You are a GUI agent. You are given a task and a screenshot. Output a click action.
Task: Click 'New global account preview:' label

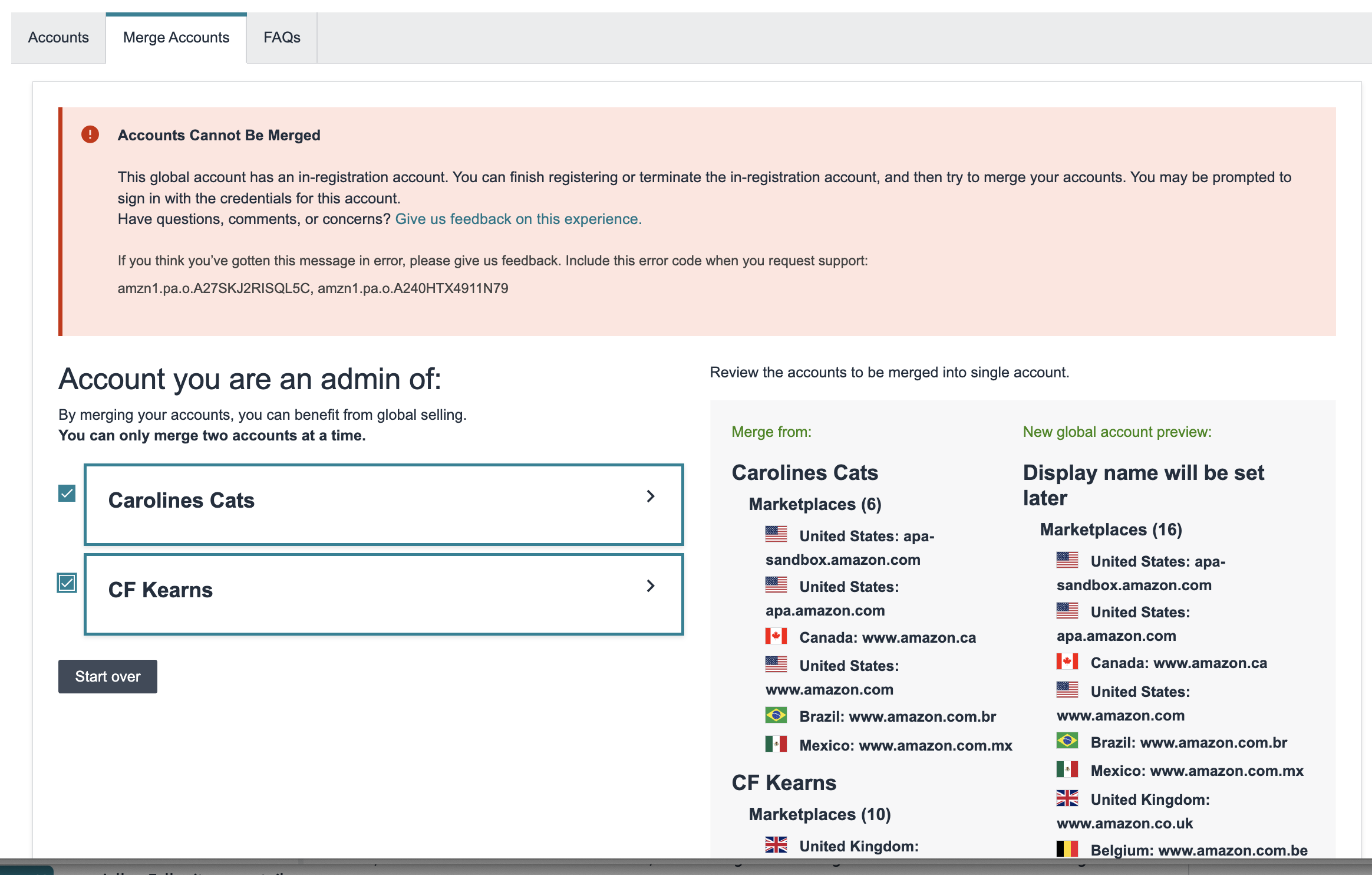1117,432
